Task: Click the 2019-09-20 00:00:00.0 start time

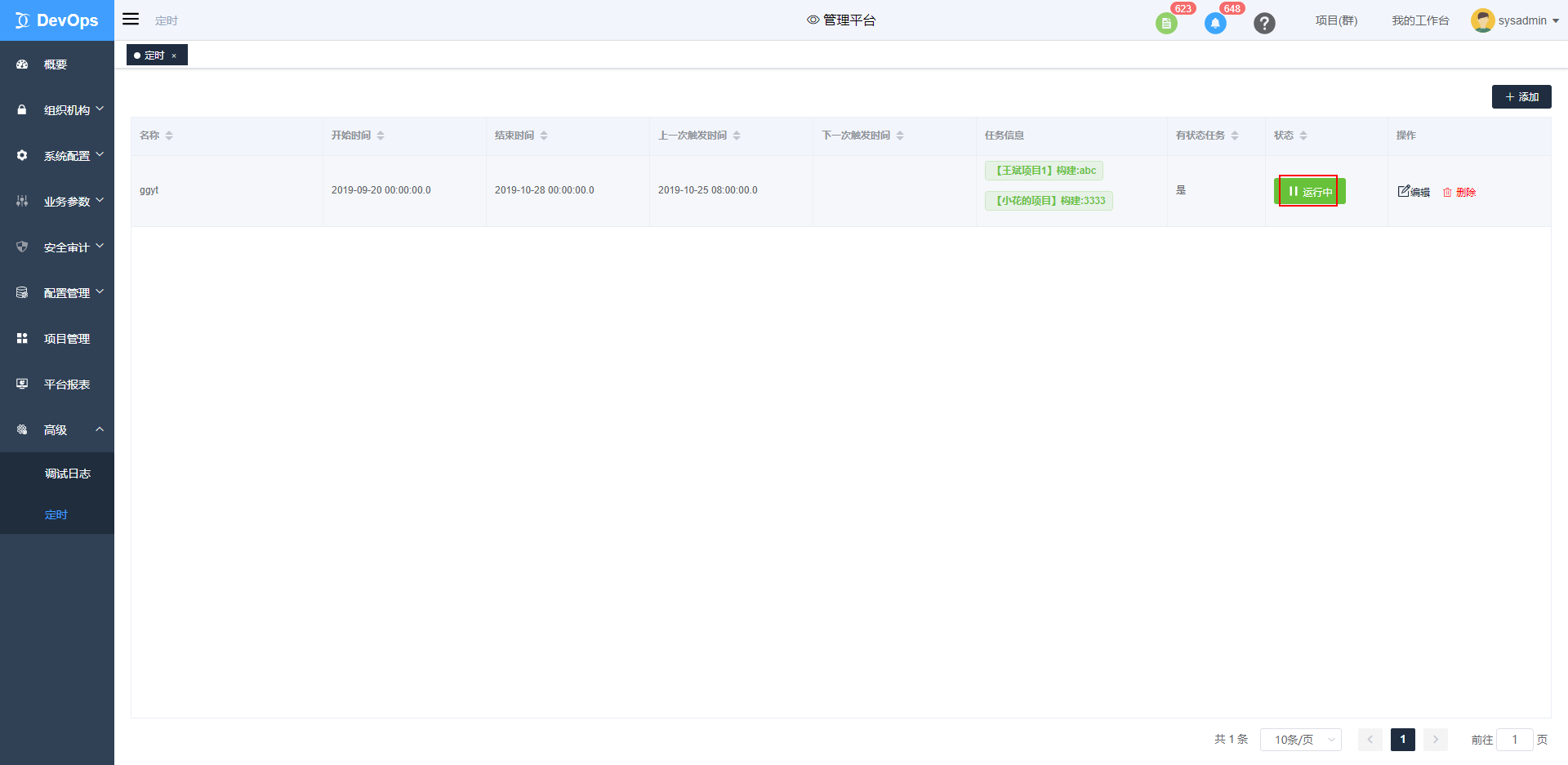Action: click(381, 190)
